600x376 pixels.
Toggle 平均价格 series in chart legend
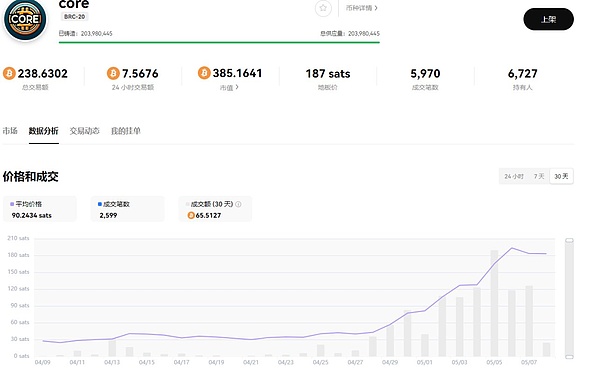[26, 204]
